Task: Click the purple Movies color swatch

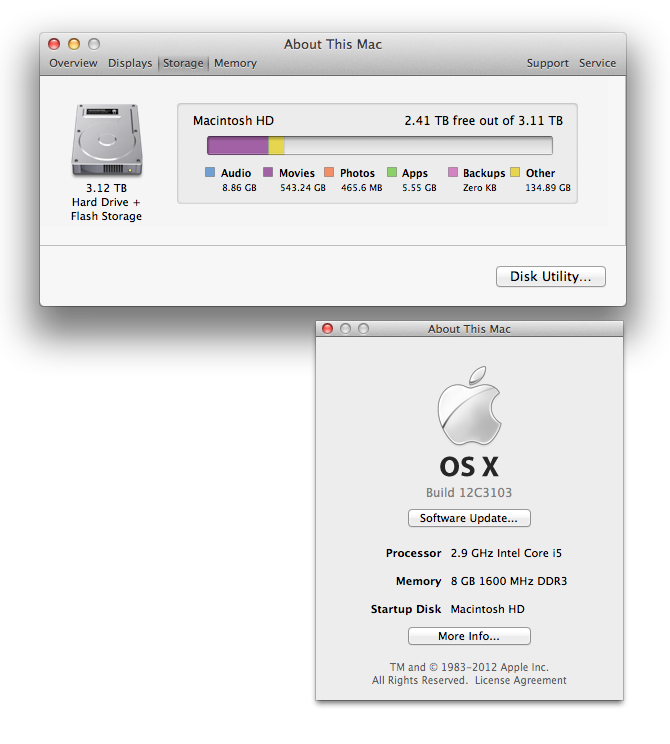Action: click(x=268, y=172)
